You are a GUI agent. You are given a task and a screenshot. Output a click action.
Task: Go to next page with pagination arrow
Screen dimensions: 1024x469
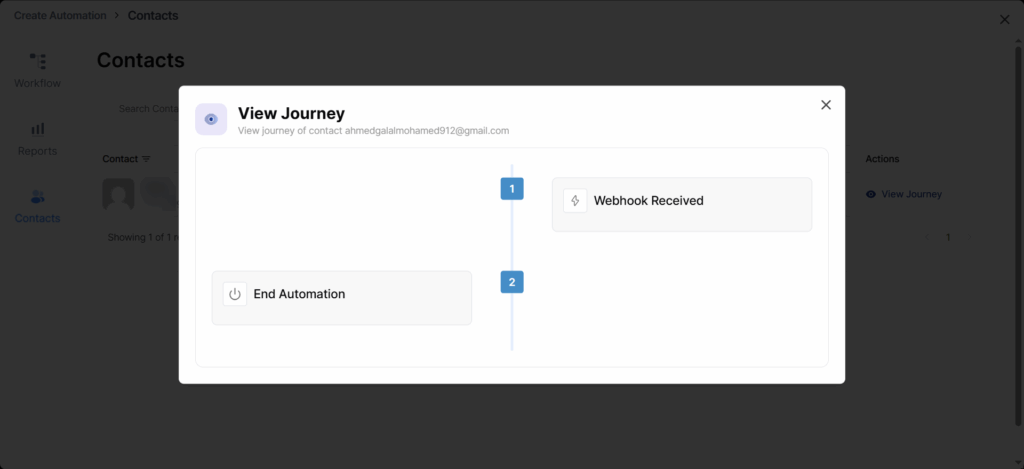coord(969,237)
